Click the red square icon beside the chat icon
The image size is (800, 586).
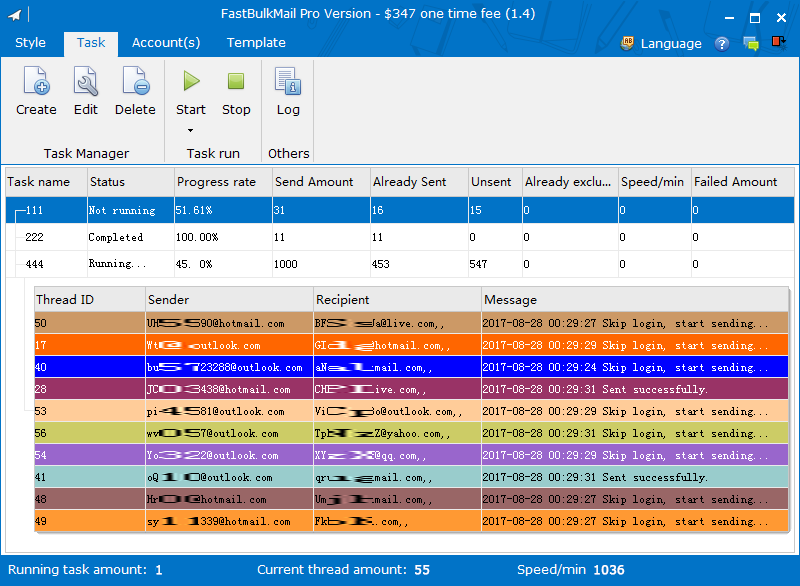(x=779, y=42)
